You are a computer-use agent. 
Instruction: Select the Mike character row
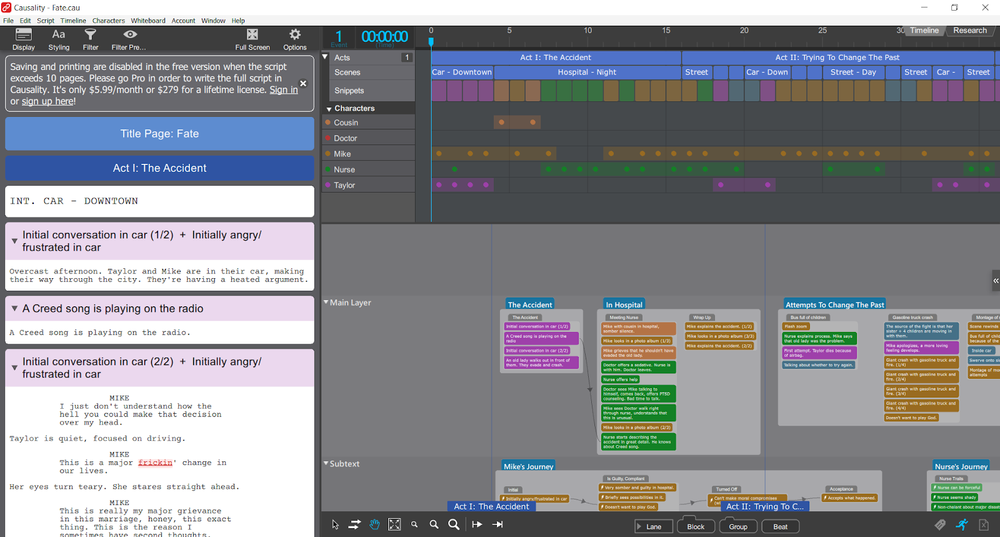point(369,154)
